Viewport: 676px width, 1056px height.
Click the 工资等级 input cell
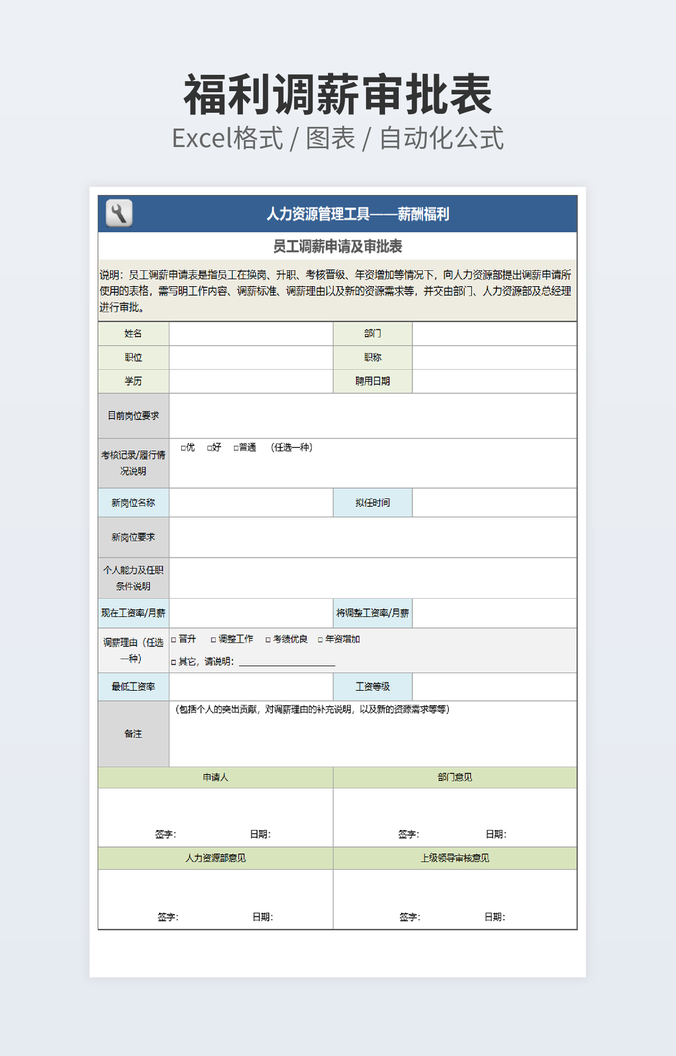tap(494, 687)
